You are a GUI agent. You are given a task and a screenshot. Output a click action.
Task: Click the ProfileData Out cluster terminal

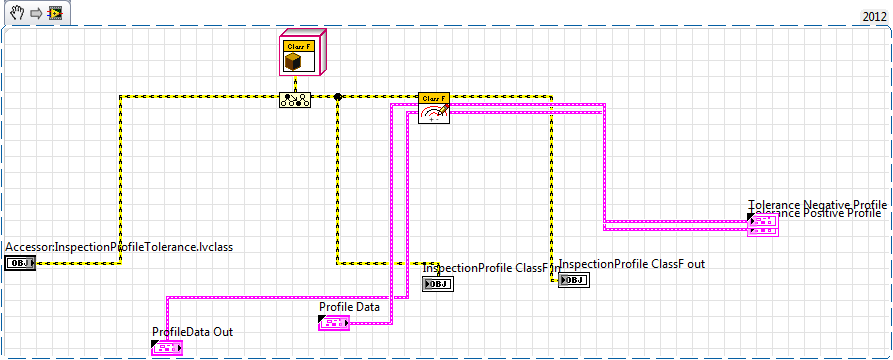pos(167,347)
